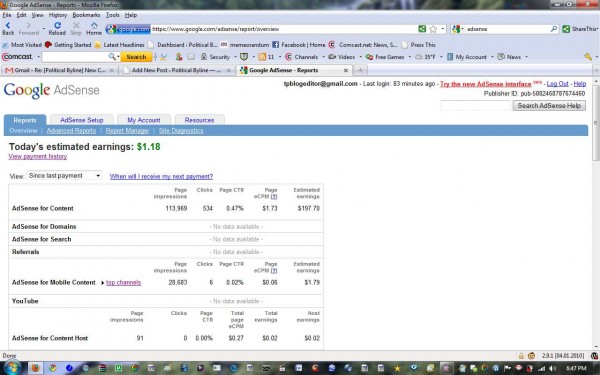Open a new tab with the plus button

360,70
